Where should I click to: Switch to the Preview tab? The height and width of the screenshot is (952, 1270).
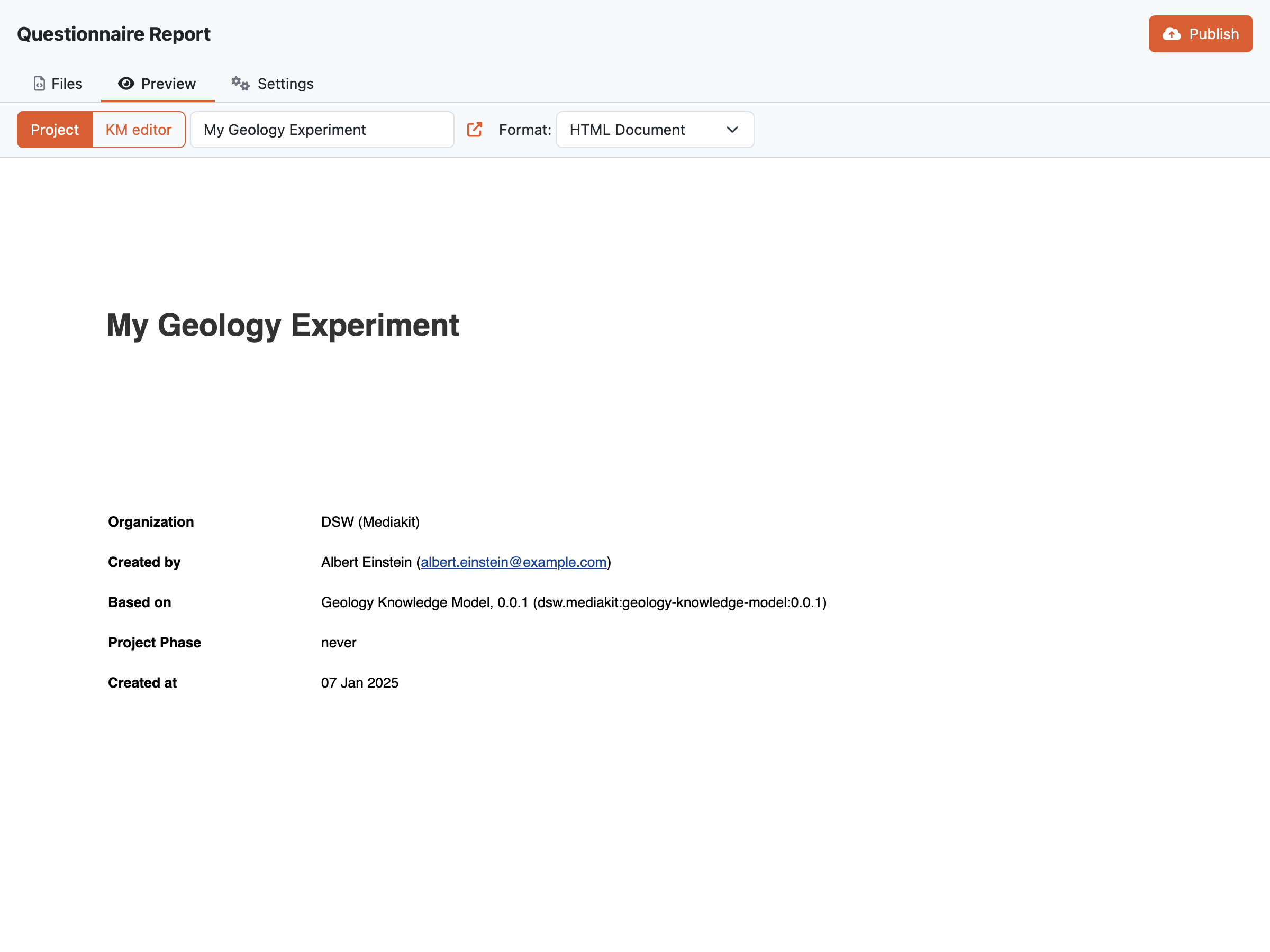pyautogui.click(x=157, y=84)
